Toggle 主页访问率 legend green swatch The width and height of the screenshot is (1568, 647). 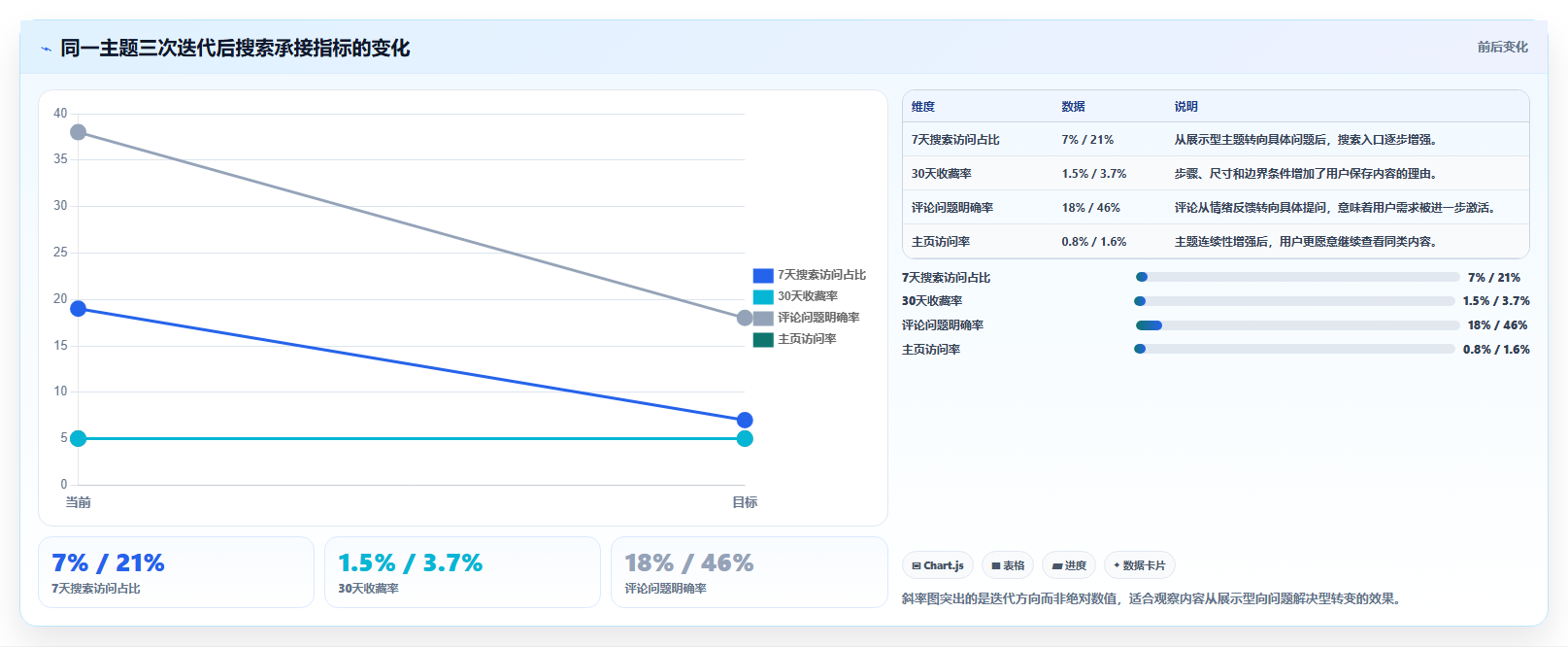pos(763,340)
